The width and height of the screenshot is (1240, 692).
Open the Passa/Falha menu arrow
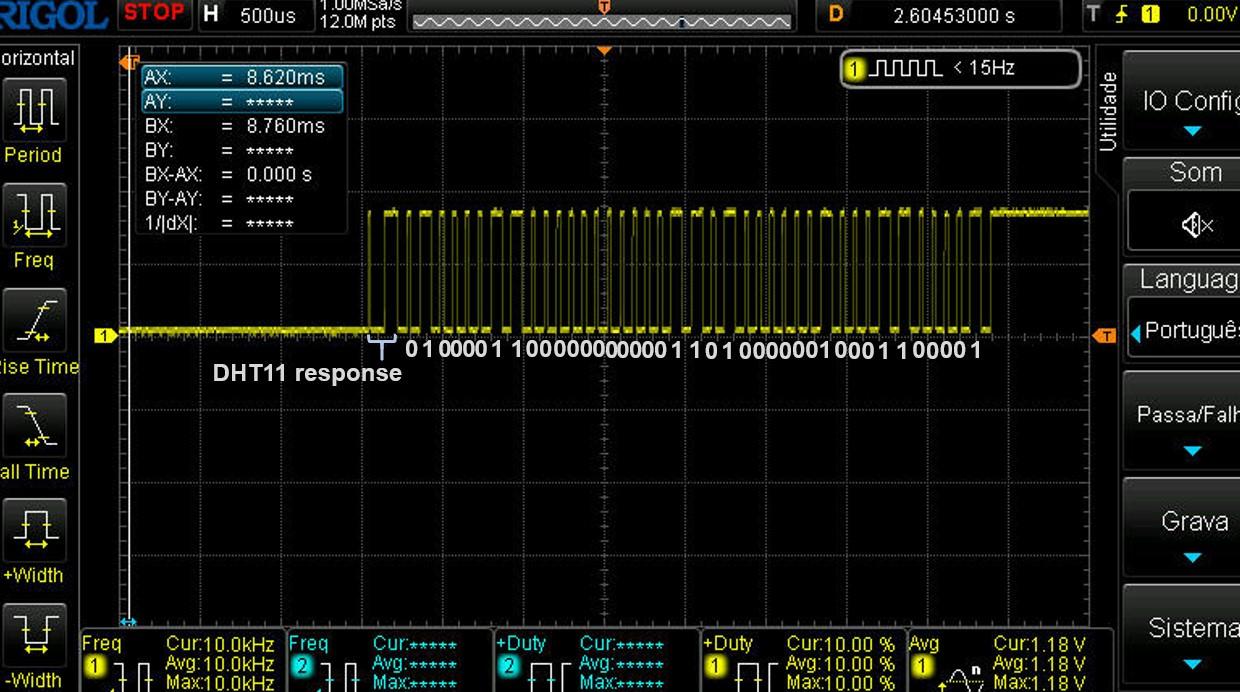coord(1191,450)
